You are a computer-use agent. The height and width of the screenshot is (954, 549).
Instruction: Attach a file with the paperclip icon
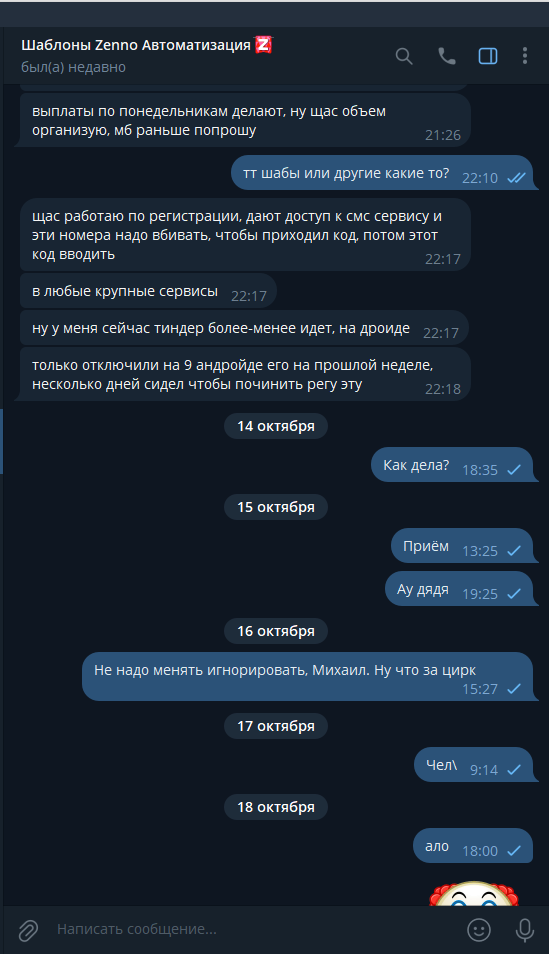(x=28, y=929)
